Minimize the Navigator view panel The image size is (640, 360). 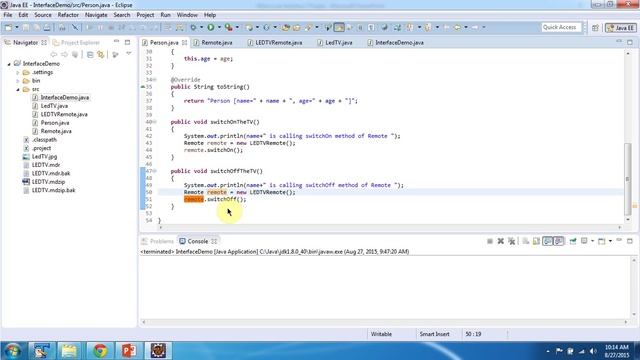116,42
